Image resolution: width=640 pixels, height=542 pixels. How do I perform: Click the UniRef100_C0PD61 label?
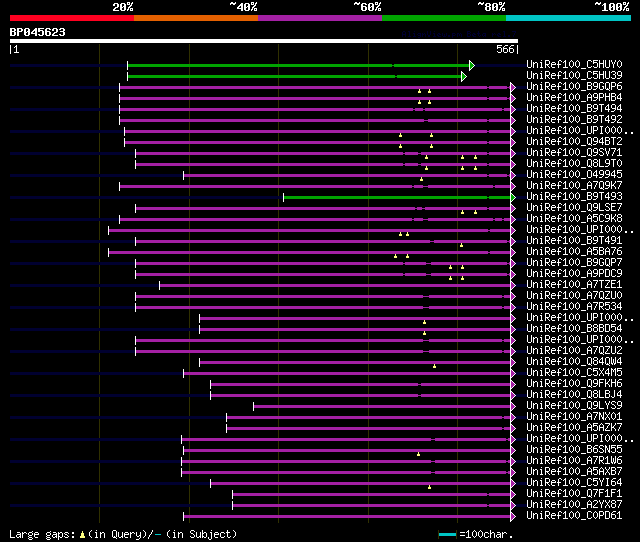click(574, 516)
